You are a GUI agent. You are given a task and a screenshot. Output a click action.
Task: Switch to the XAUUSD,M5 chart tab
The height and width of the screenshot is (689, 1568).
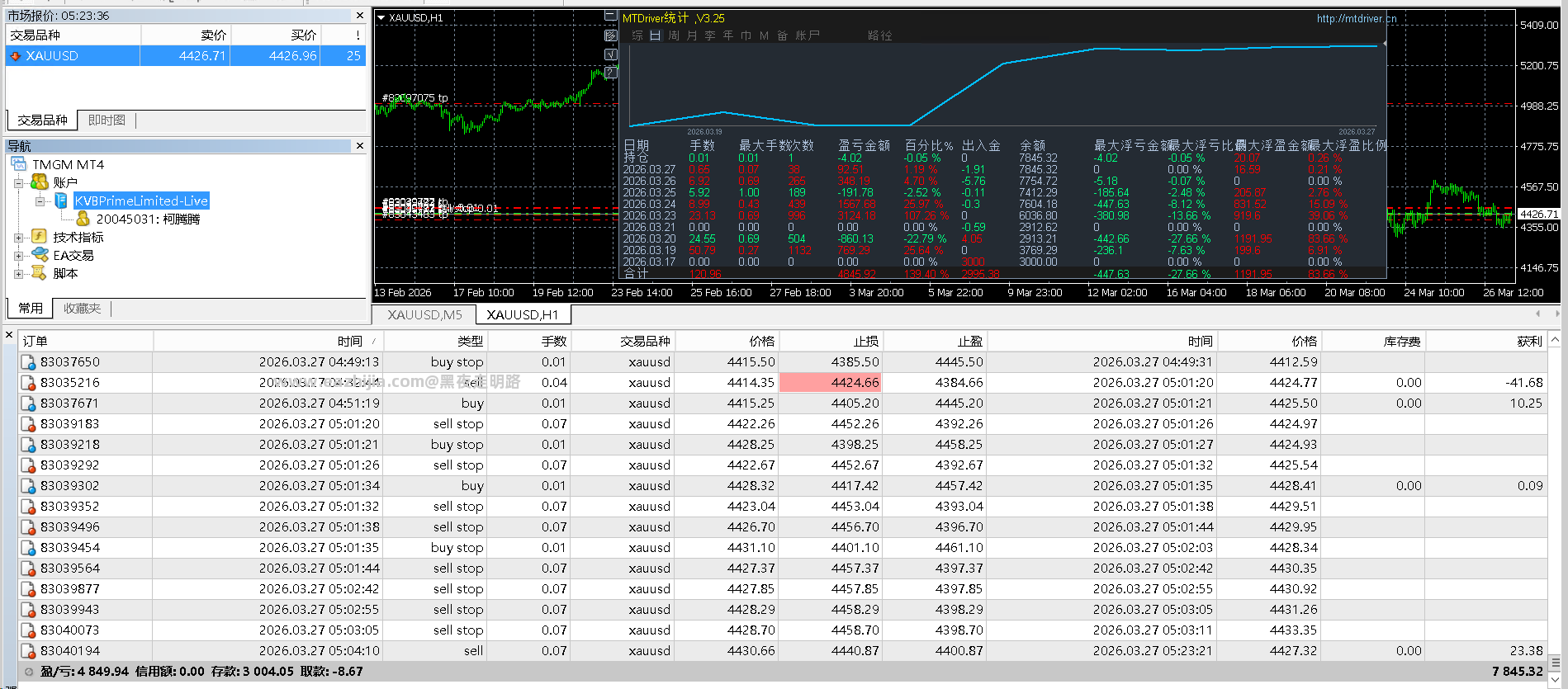424,314
